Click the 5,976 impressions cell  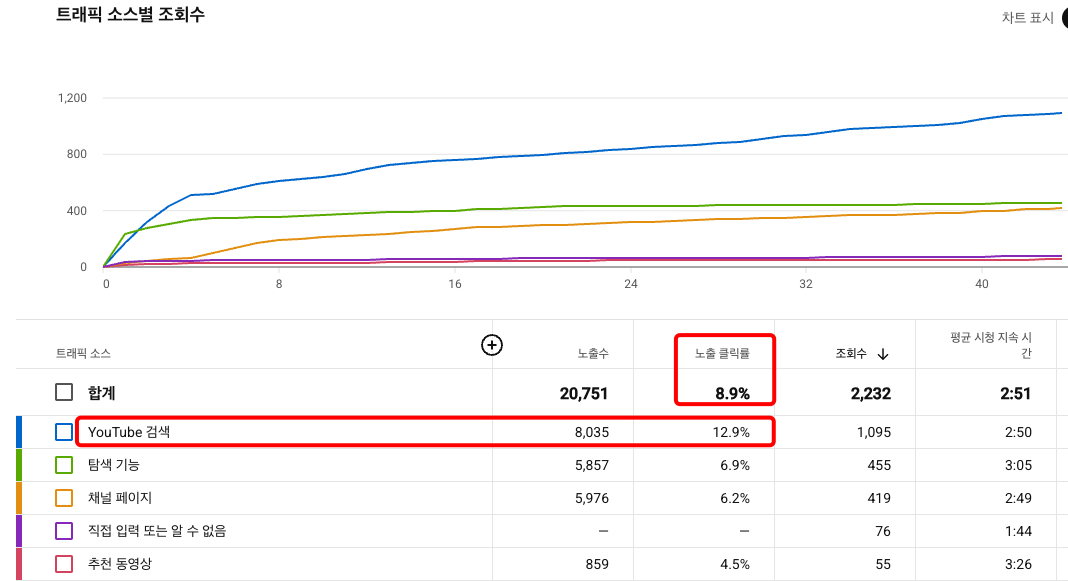592,498
